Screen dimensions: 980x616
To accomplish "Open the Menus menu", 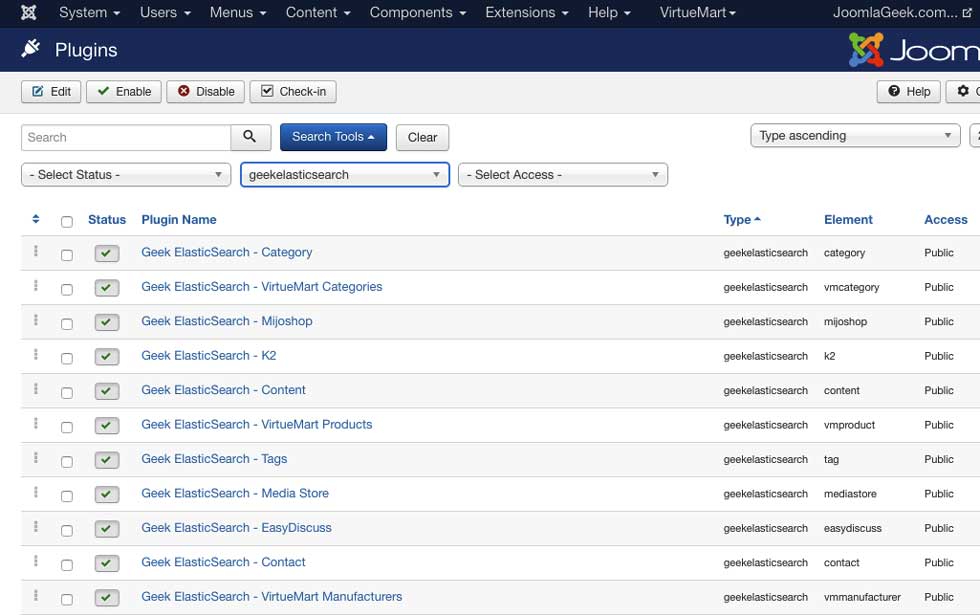I will point(238,12).
